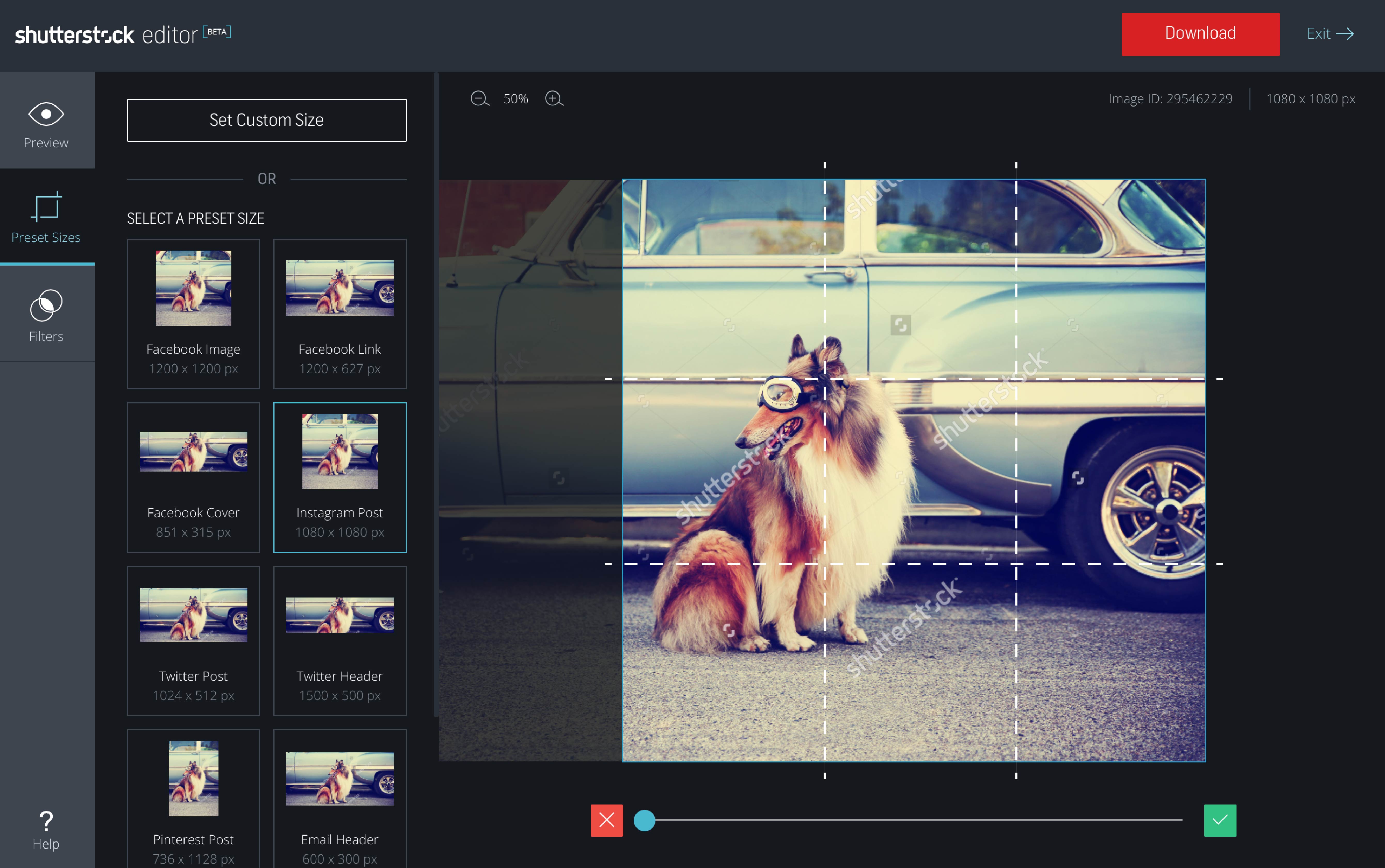Choose Facebook Cover 851 x 315 preset
The width and height of the screenshot is (1385, 868).
(194, 477)
